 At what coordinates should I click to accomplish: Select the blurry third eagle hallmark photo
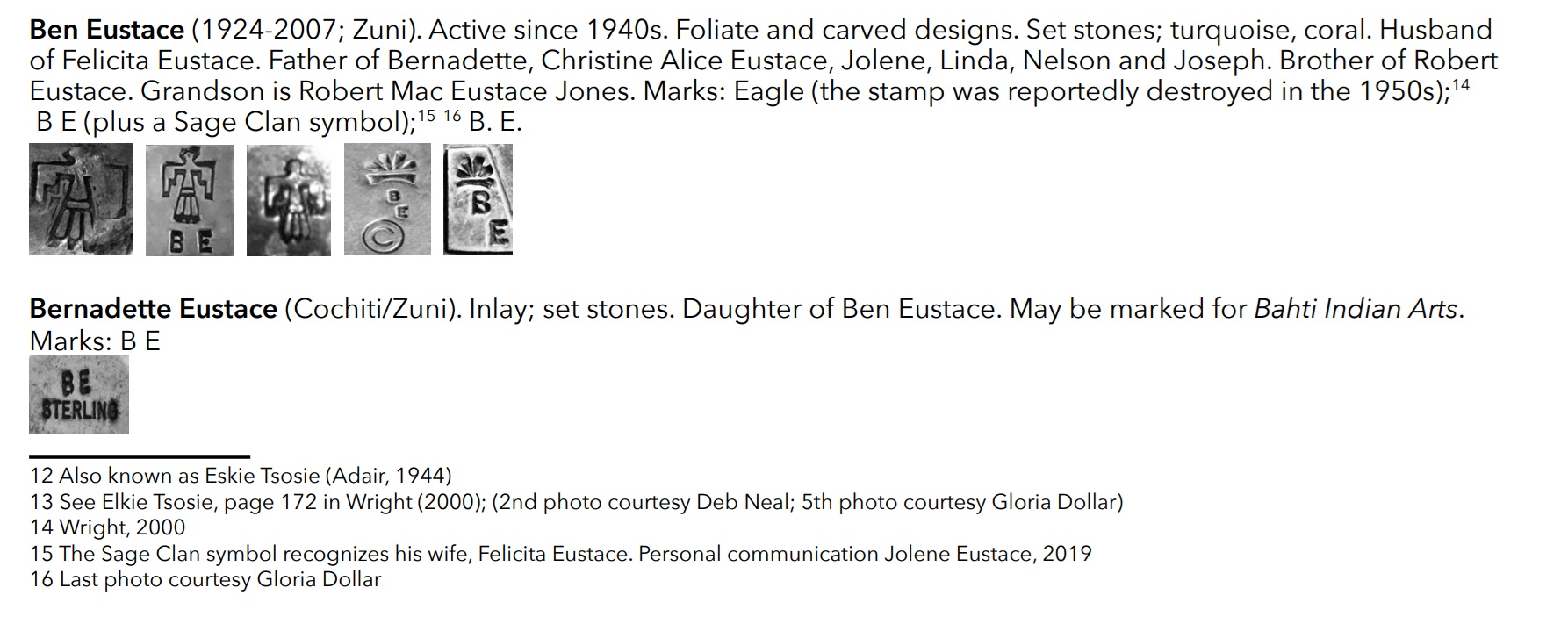(289, 200)
